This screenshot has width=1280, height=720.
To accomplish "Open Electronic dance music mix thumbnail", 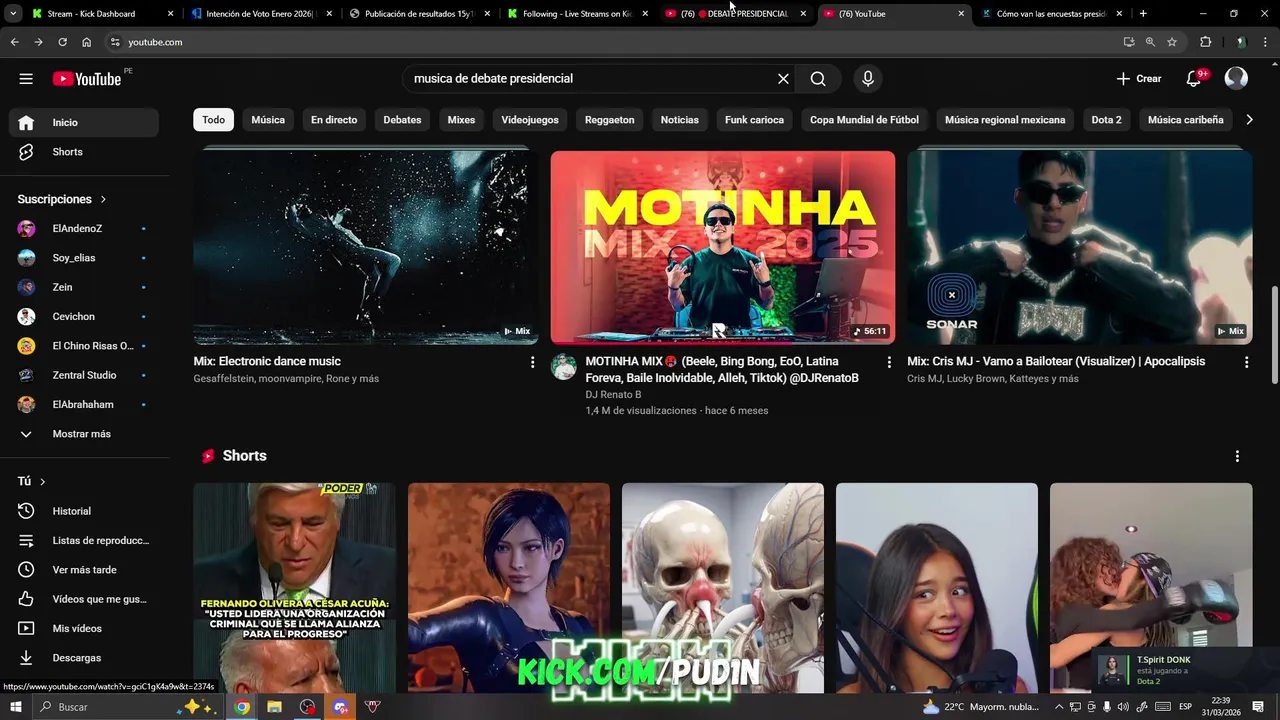I will point(366,247).
